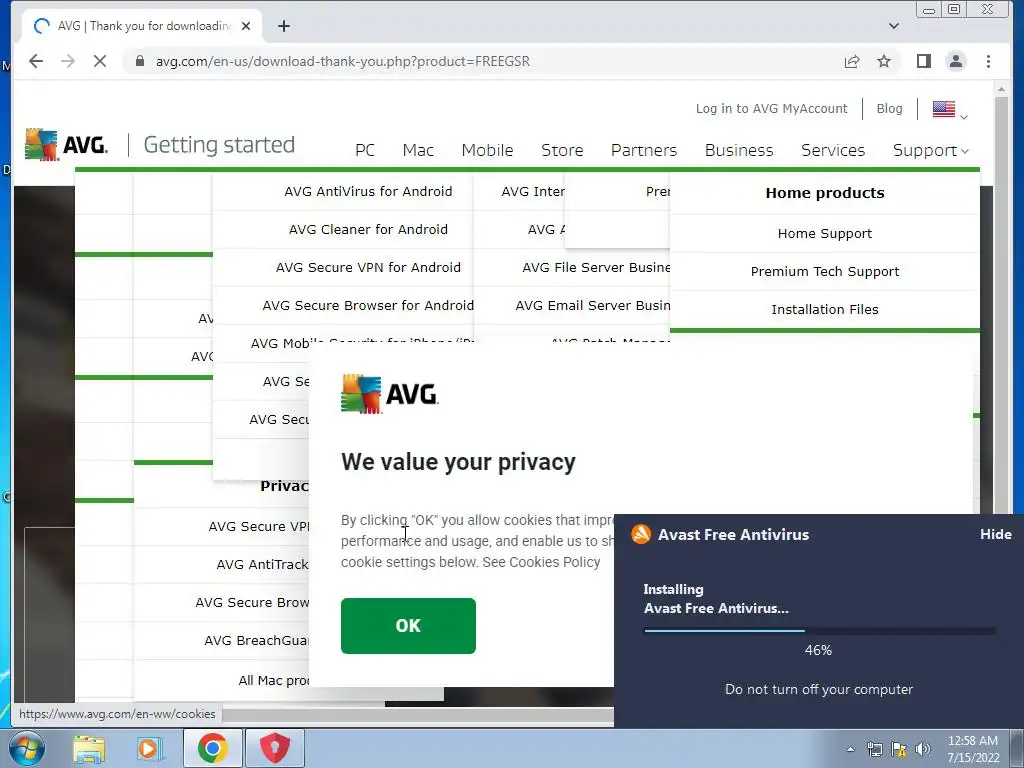Stop the page from loading
Image resolution: width=1024 pixels, height=768 pixels.
100,61
